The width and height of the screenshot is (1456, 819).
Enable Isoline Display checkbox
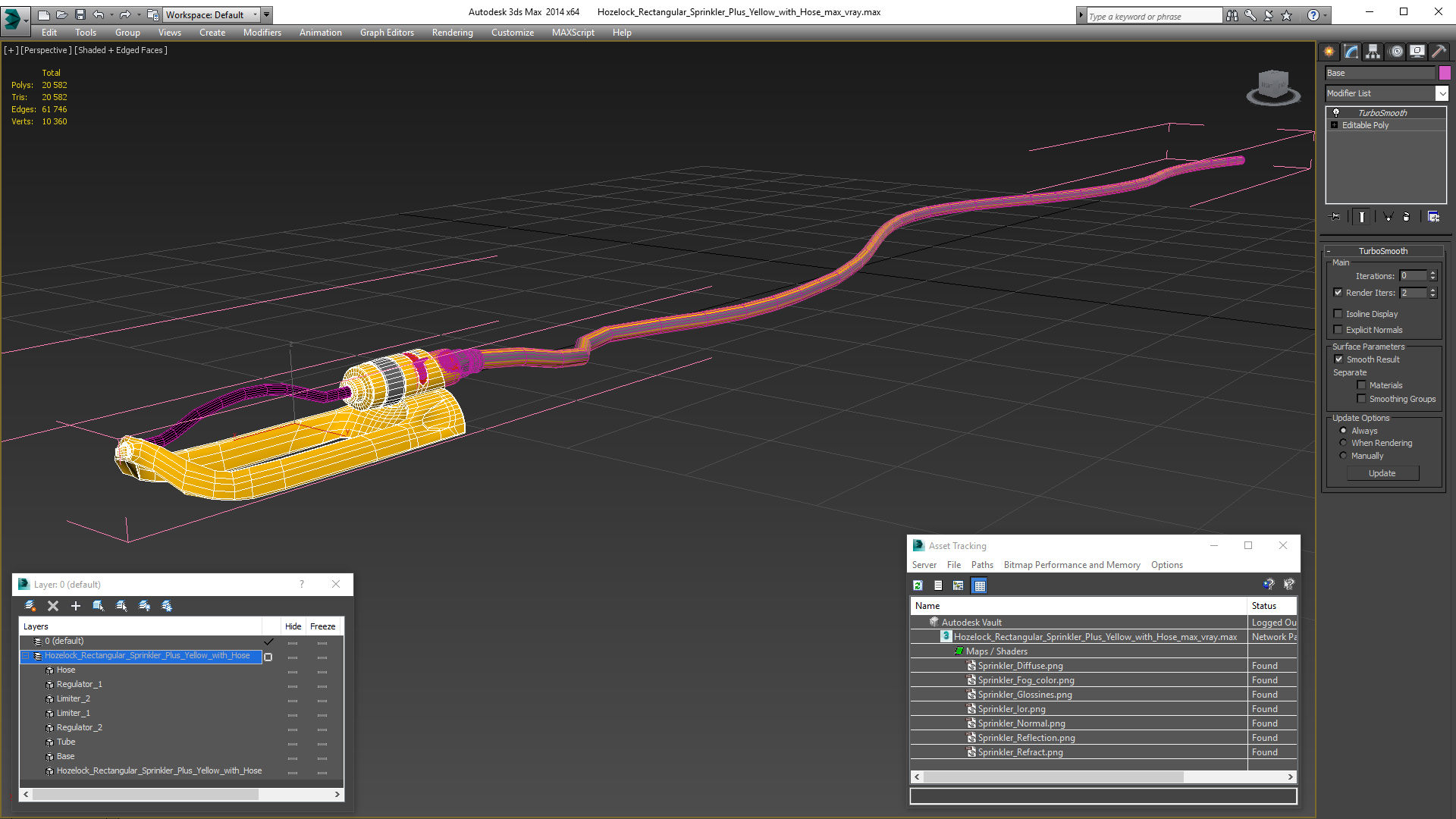(1338, 314)
